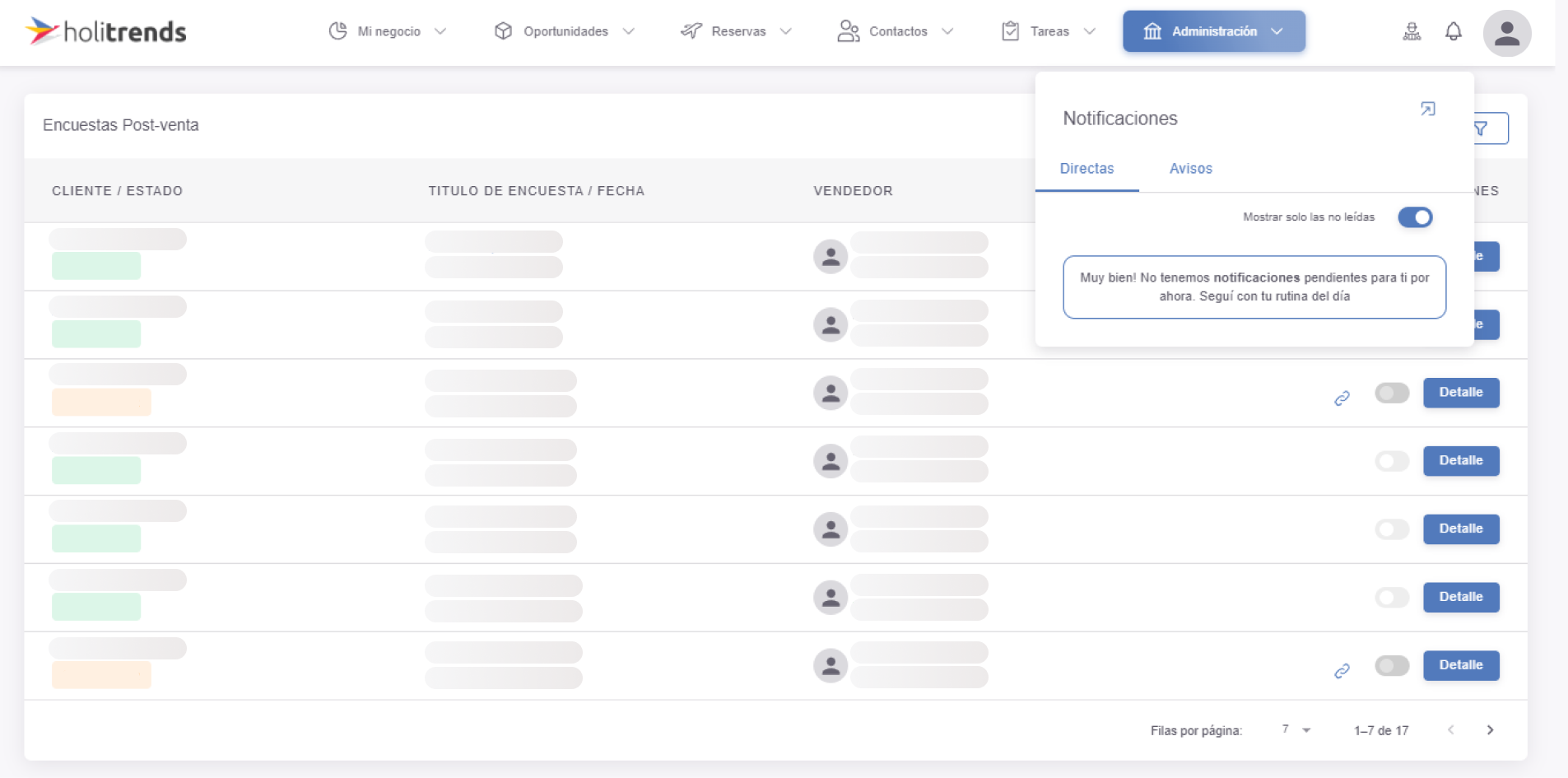Click the Notificaciones panel heading
The width and height of the screenshot is (1568, 778).
1120,119
